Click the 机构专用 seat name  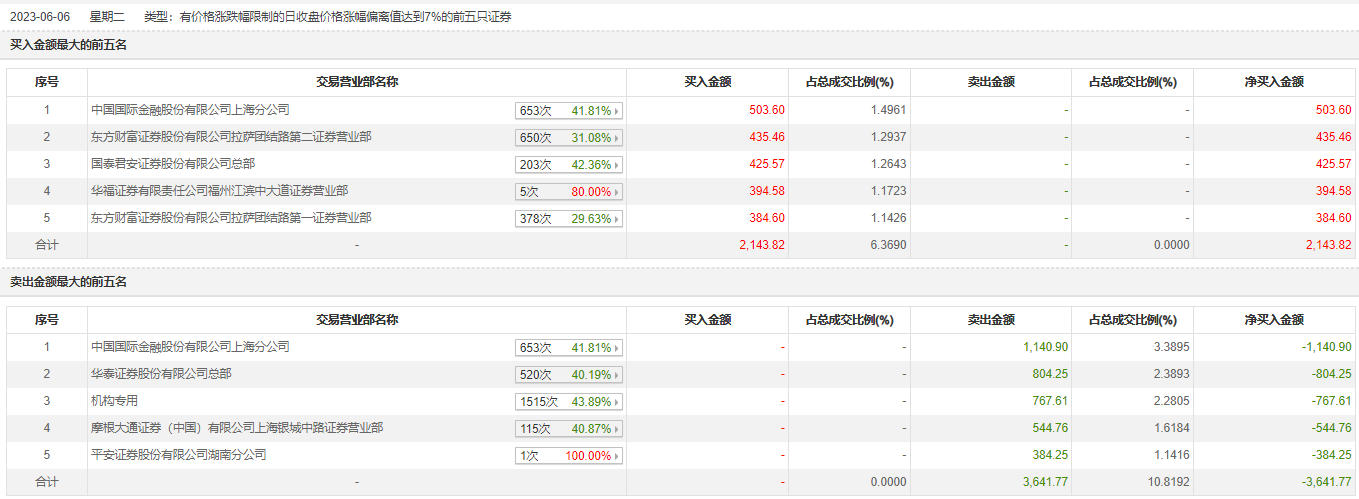point(114,401)
